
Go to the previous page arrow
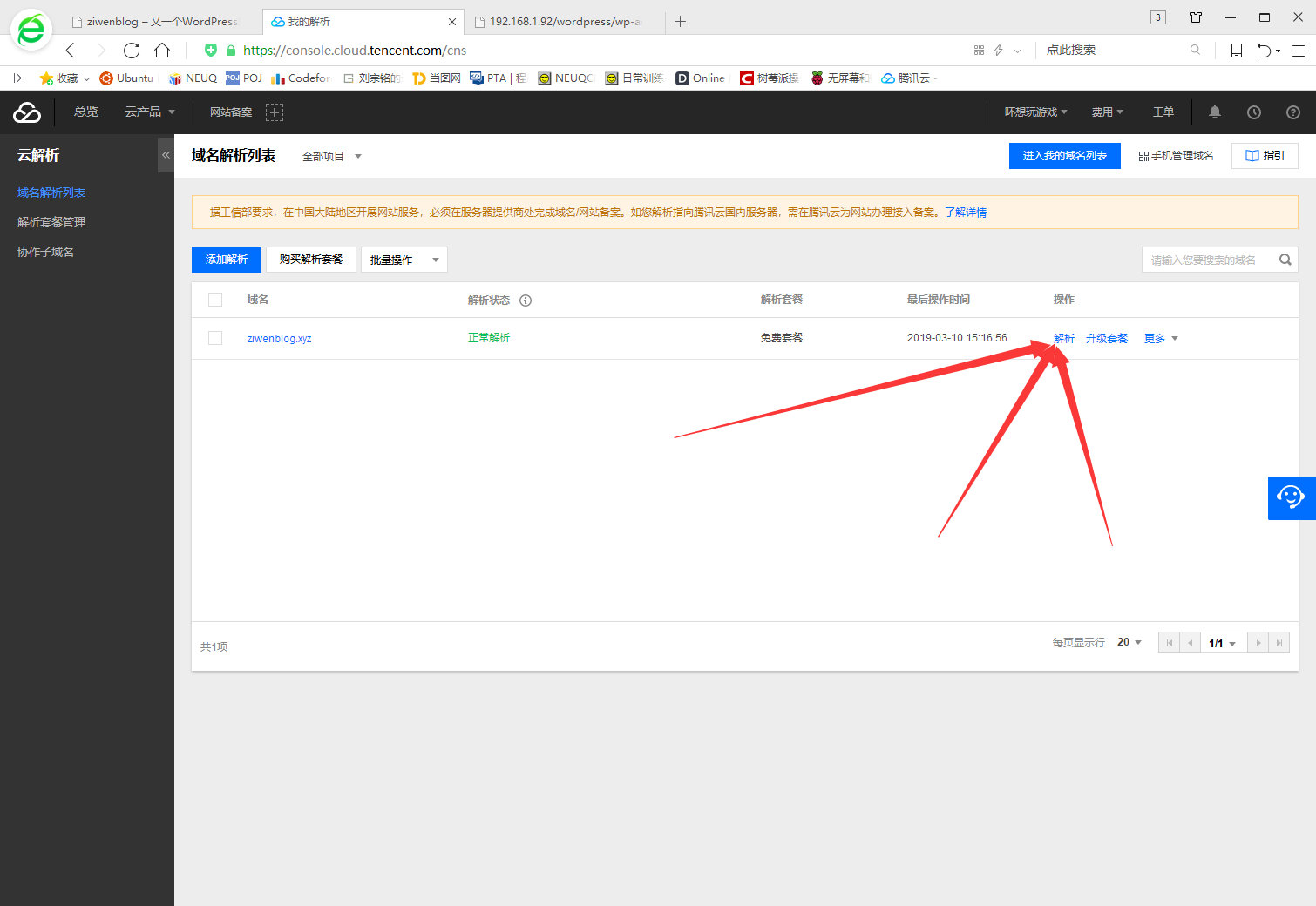[x=1191, y=643]
